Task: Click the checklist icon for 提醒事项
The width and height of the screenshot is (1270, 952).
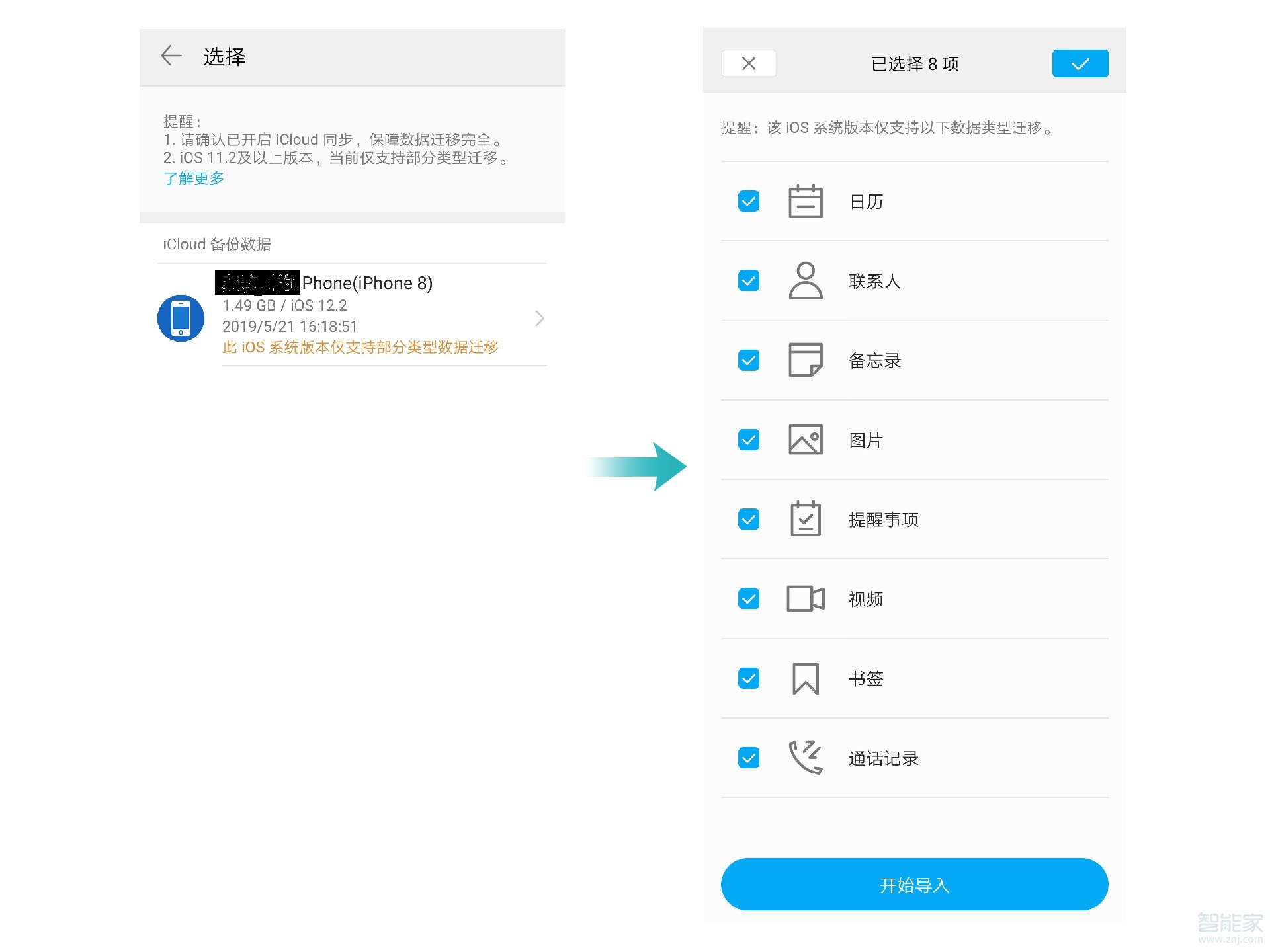Action: pos(806,518)
